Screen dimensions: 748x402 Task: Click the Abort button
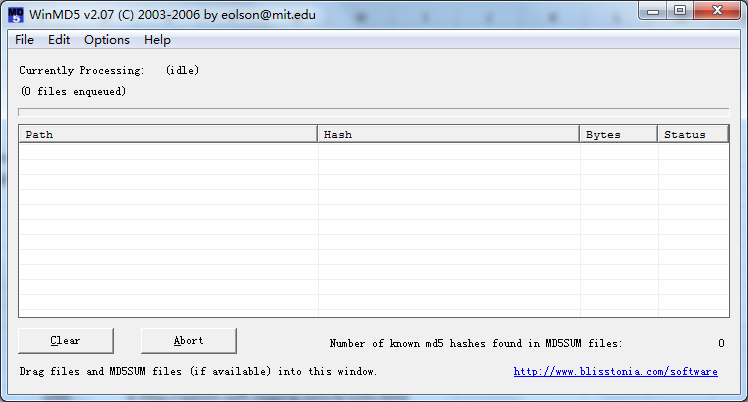tap(188, 340)
